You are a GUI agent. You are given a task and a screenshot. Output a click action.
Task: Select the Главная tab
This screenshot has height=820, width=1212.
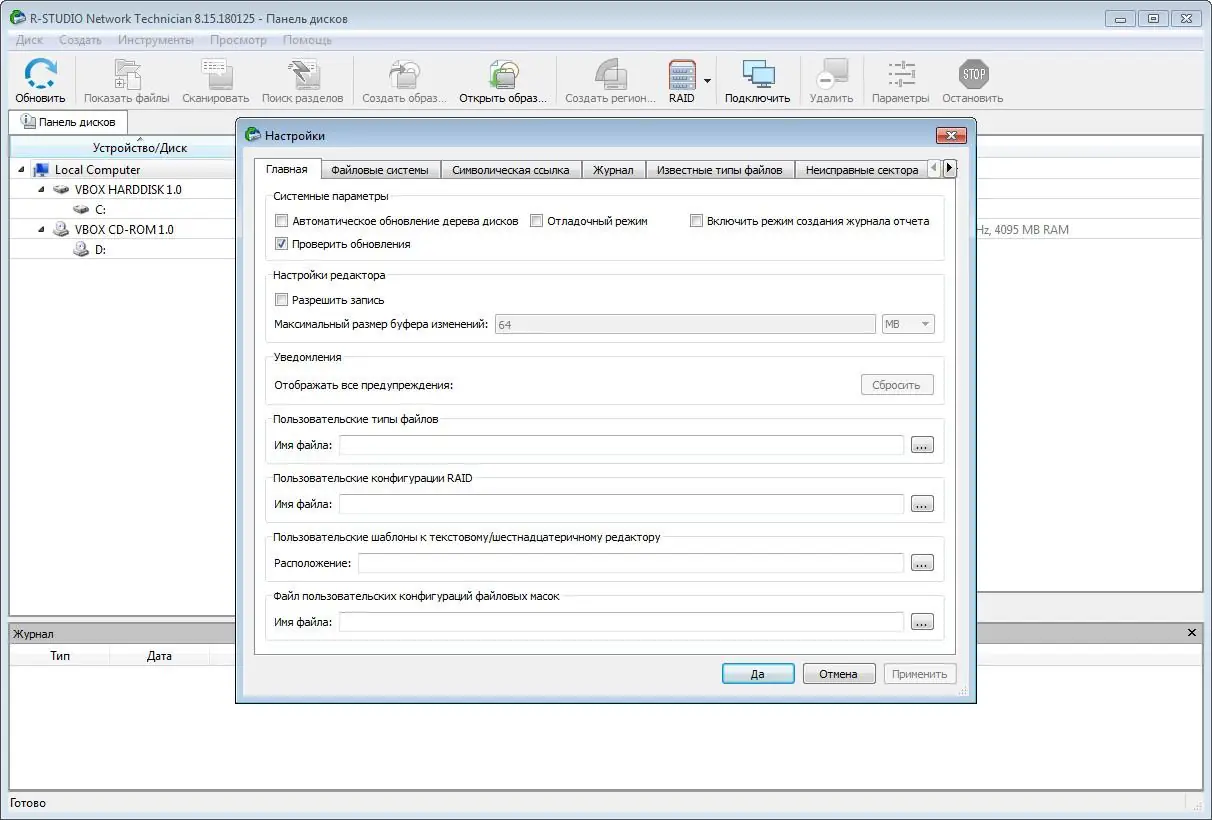(x=287, y=169)
